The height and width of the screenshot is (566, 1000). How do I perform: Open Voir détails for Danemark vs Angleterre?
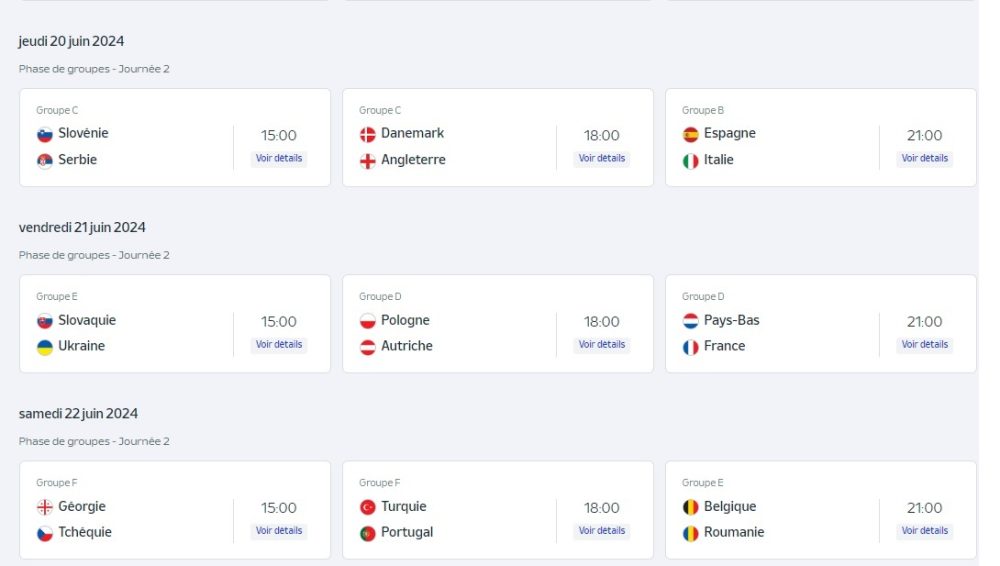coord(601,158)
